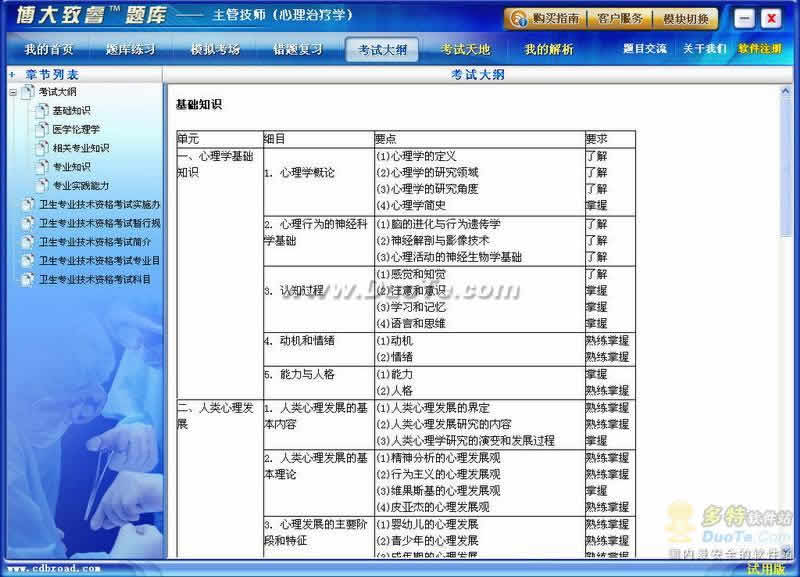Go to 错题复习 tab
The height and width of the screenshot is (577, 800).
[x=298, y=49]
